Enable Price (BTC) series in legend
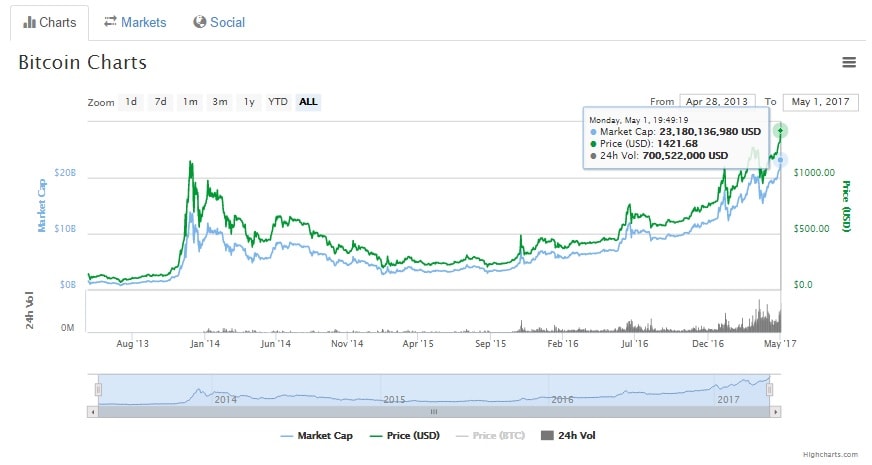 [489, 435]
